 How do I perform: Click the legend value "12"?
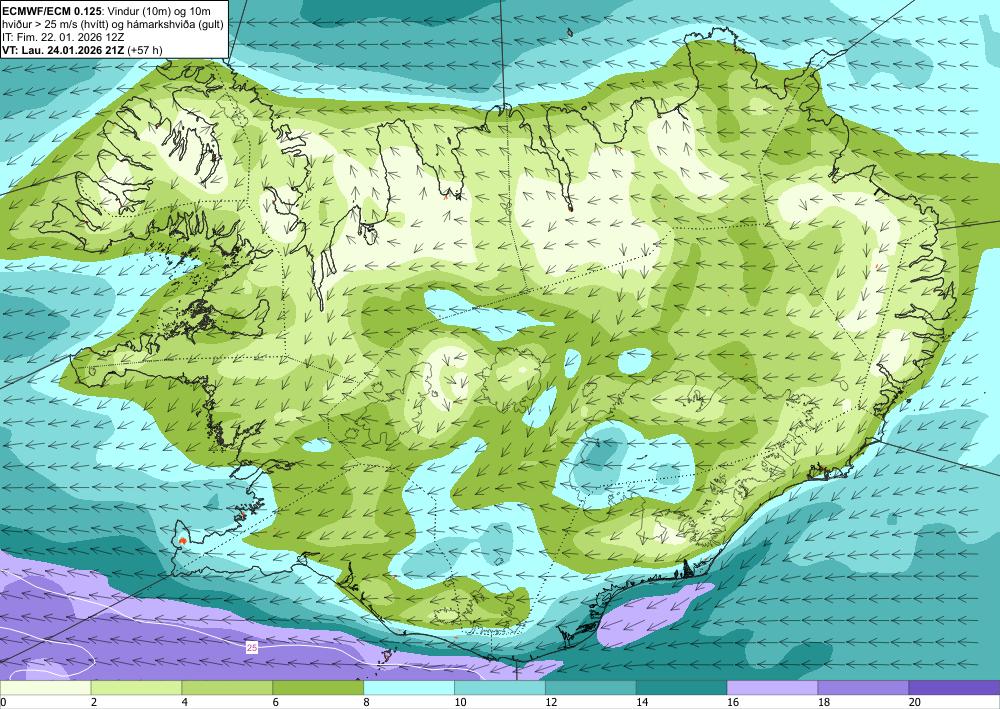pyautogui.click(x=551, y=702)
